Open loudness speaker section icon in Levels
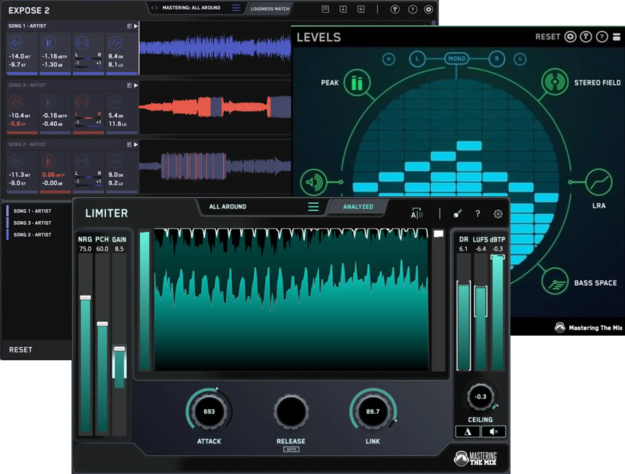The image size is (625, 474). (313, 182)
